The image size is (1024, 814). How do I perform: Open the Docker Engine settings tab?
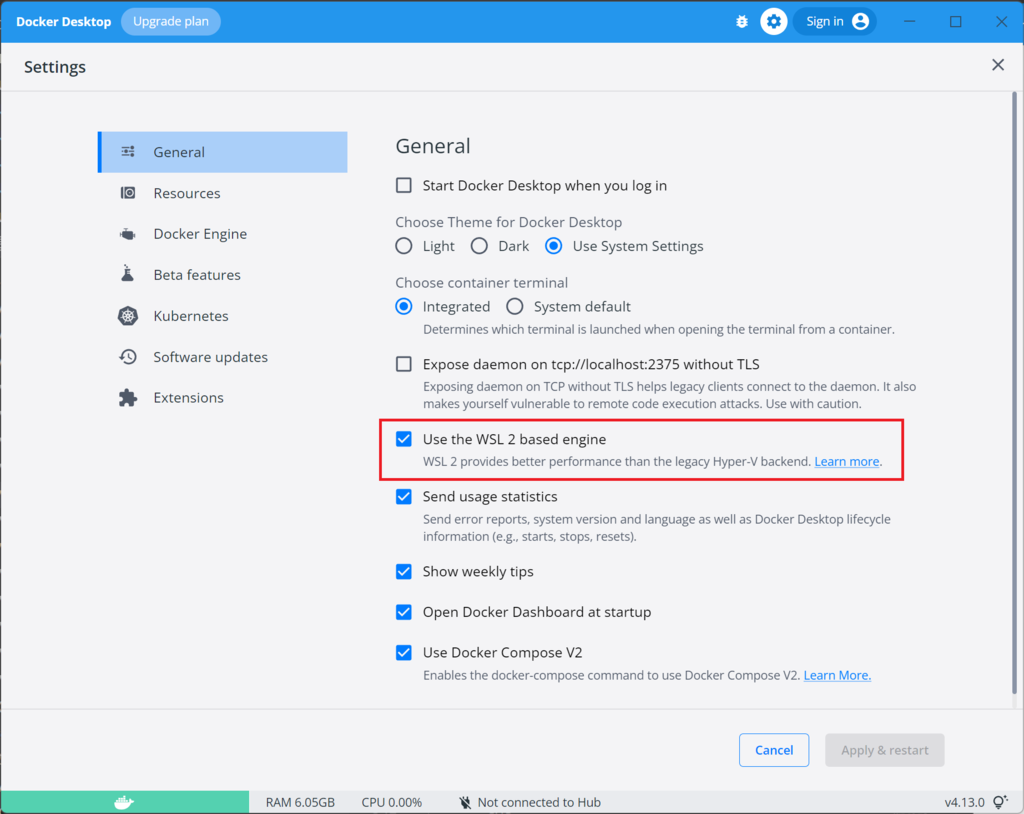coord(223,234)
